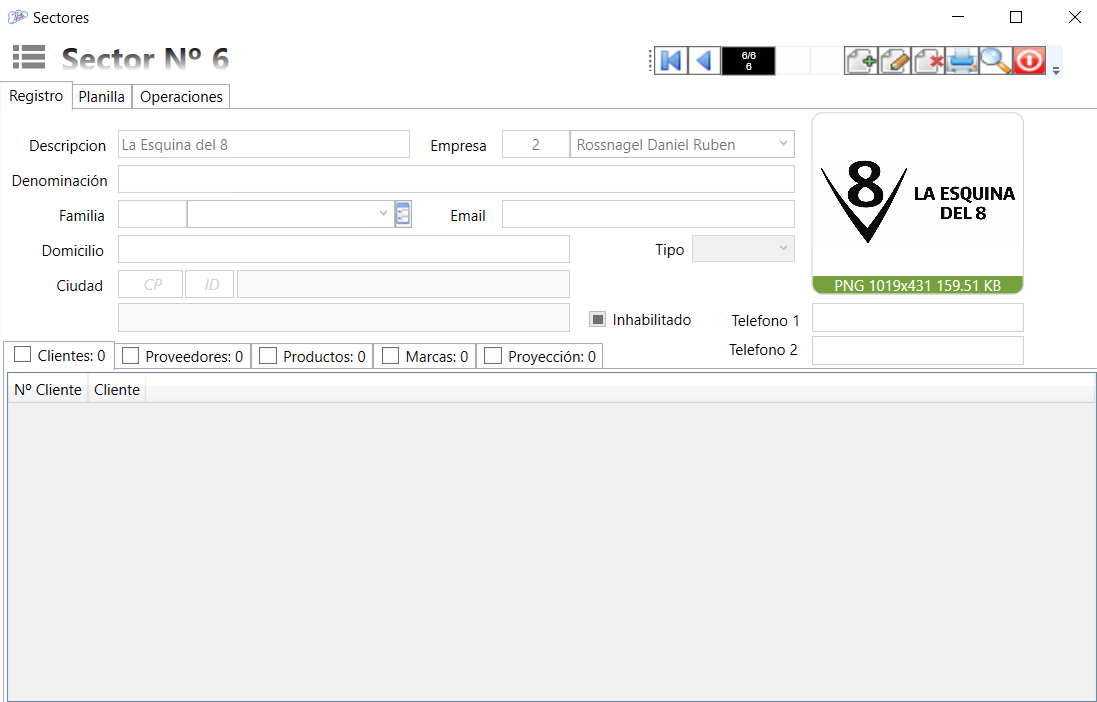Image resolution: width=1097 pixels, height=702 pixels.
Task: Click the Sector Nº 6 heading
Action: coord(145,58)
